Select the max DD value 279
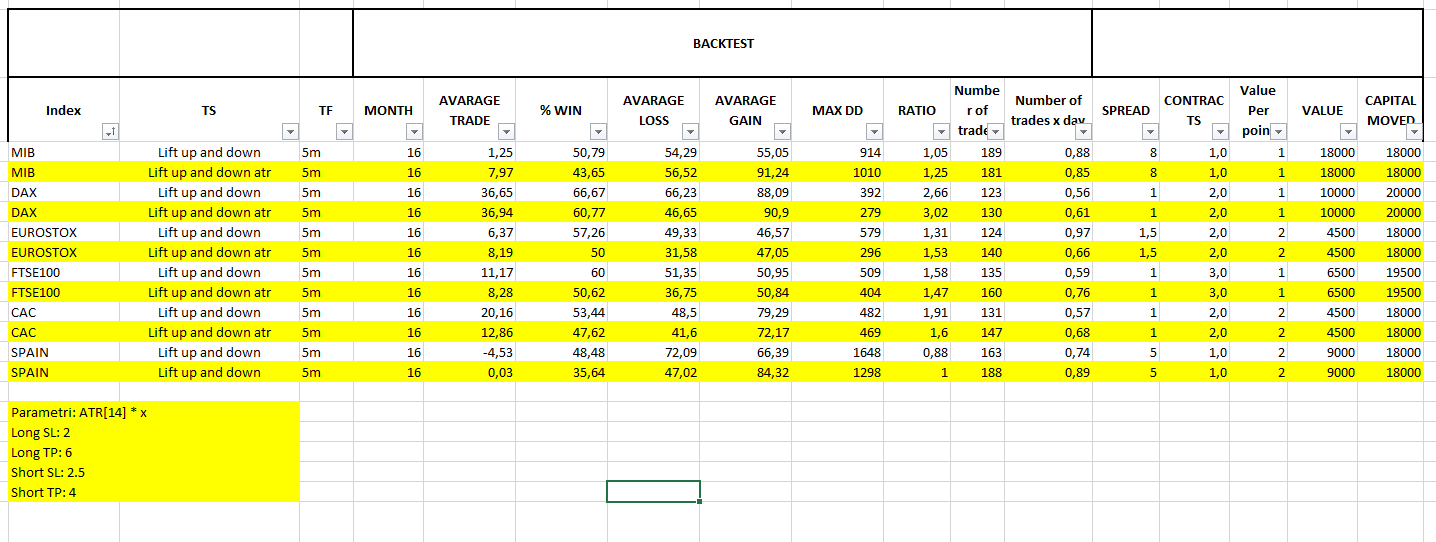The height and width of the screenshot is (542, 1436). click(x=837, y=212)
